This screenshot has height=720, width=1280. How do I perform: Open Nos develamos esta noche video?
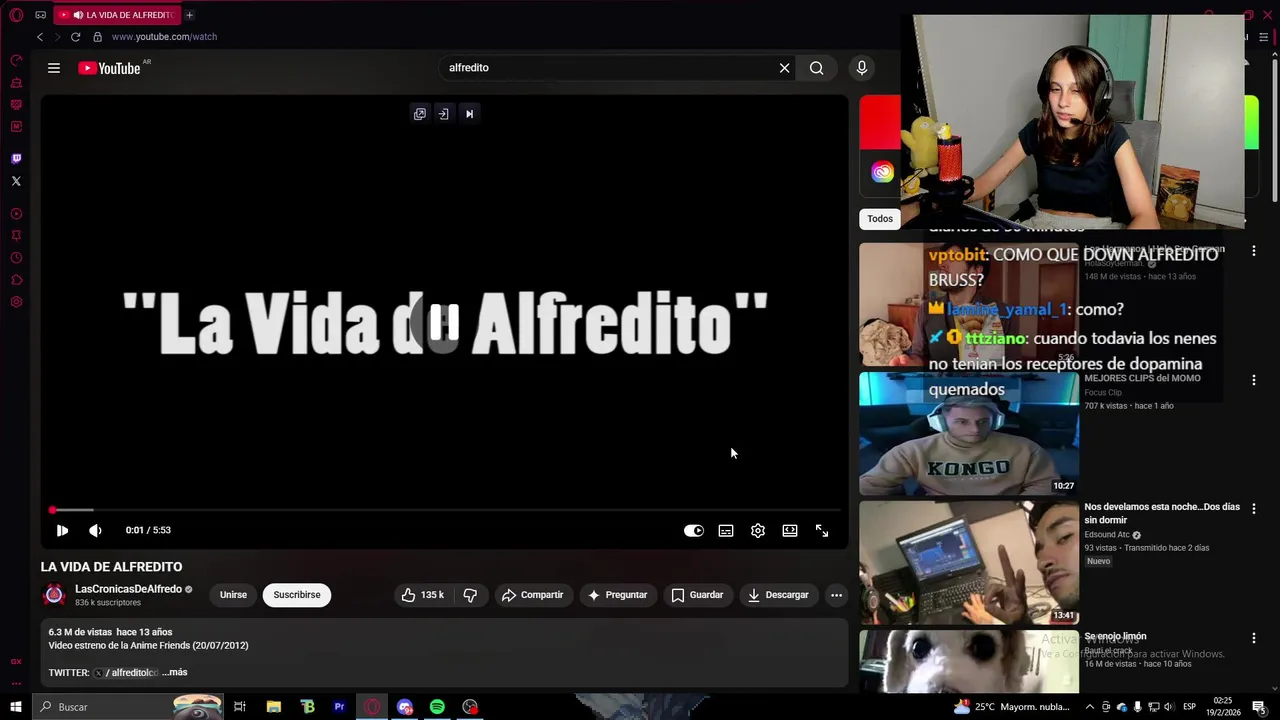pyautogui.click(x=968, y=563)
